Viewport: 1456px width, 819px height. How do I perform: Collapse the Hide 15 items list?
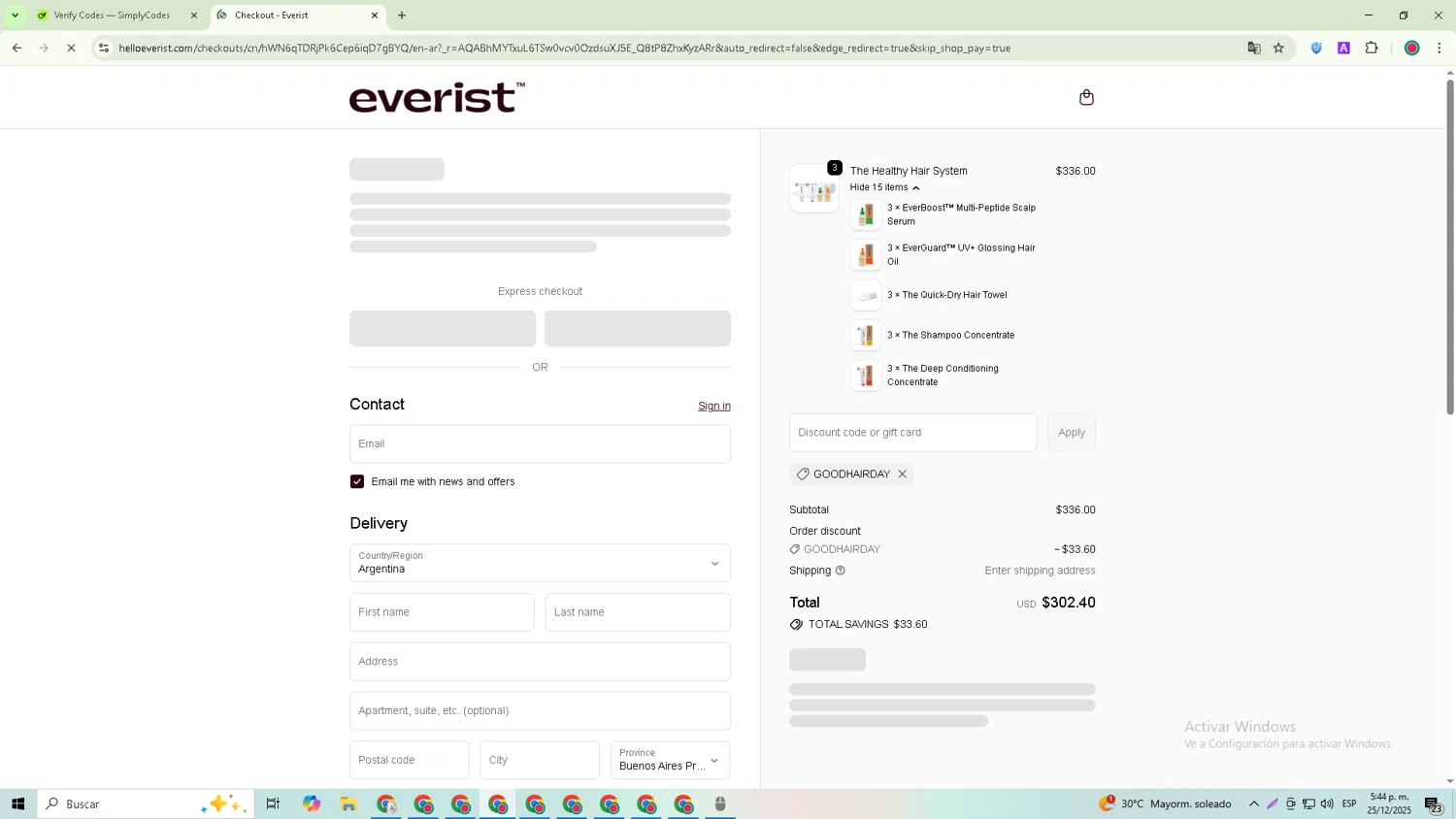point(884,187)
